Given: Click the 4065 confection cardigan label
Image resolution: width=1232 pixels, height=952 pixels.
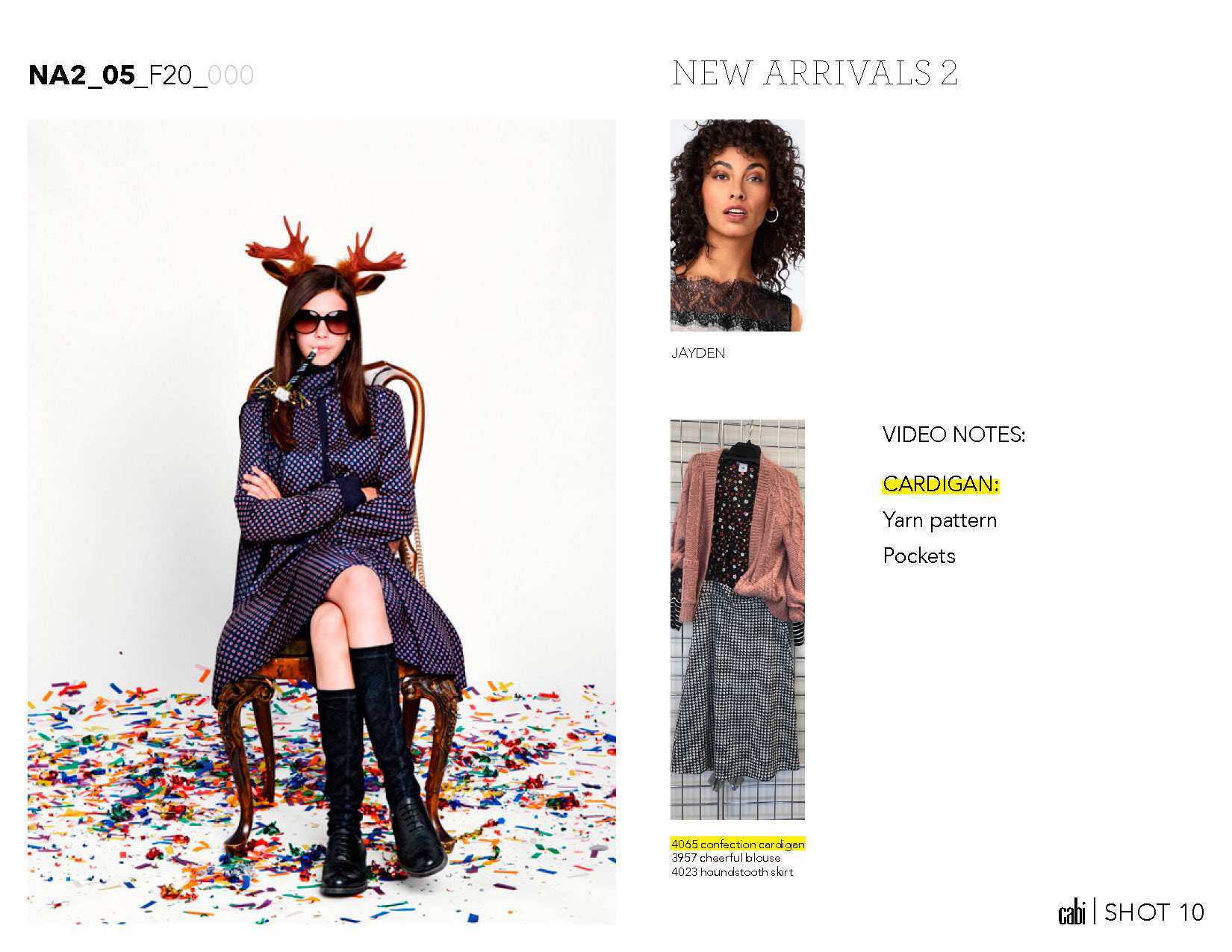Looking at the screenshot, I should click(738, 844).
